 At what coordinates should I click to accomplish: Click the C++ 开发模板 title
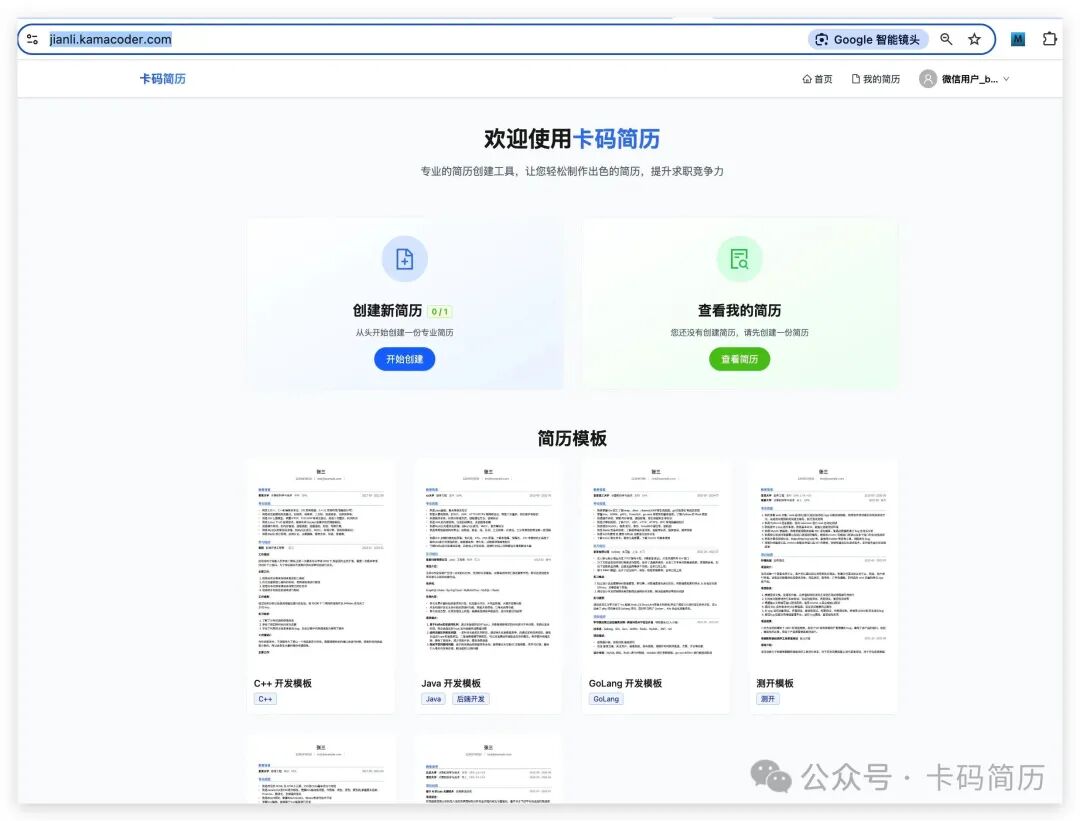[282, 683]
